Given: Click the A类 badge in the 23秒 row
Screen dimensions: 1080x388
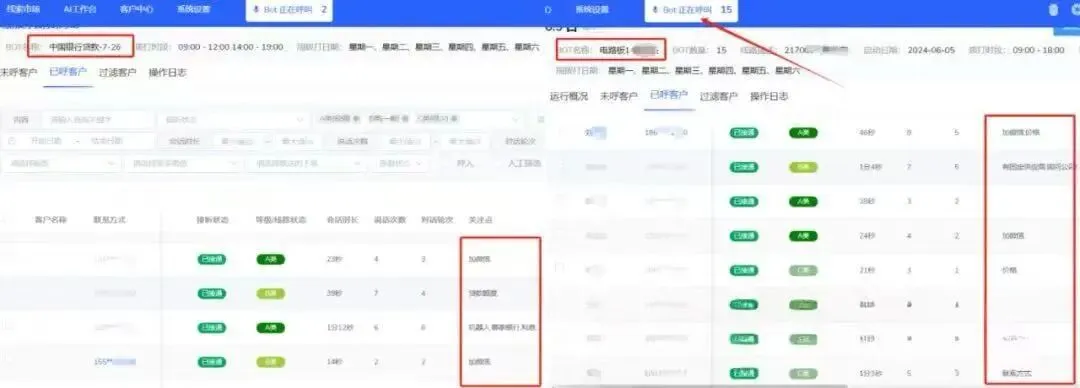Looking at the screenshot, I should [270, 259].
